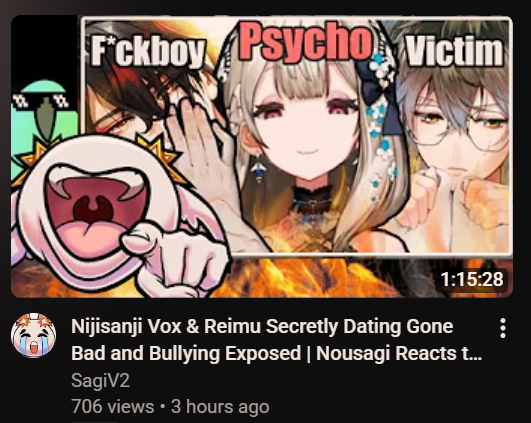The image size is (531, 423).
Task: Click the ghost mascot's pointing hand
Action: click(176, 257)
